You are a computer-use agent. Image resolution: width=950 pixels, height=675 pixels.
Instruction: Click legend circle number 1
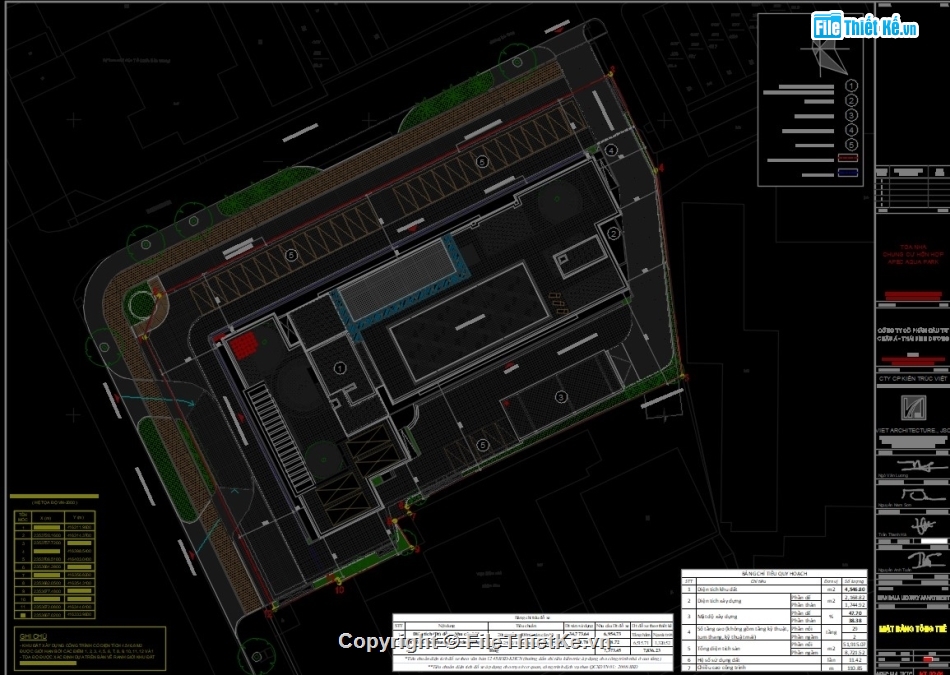851,86
